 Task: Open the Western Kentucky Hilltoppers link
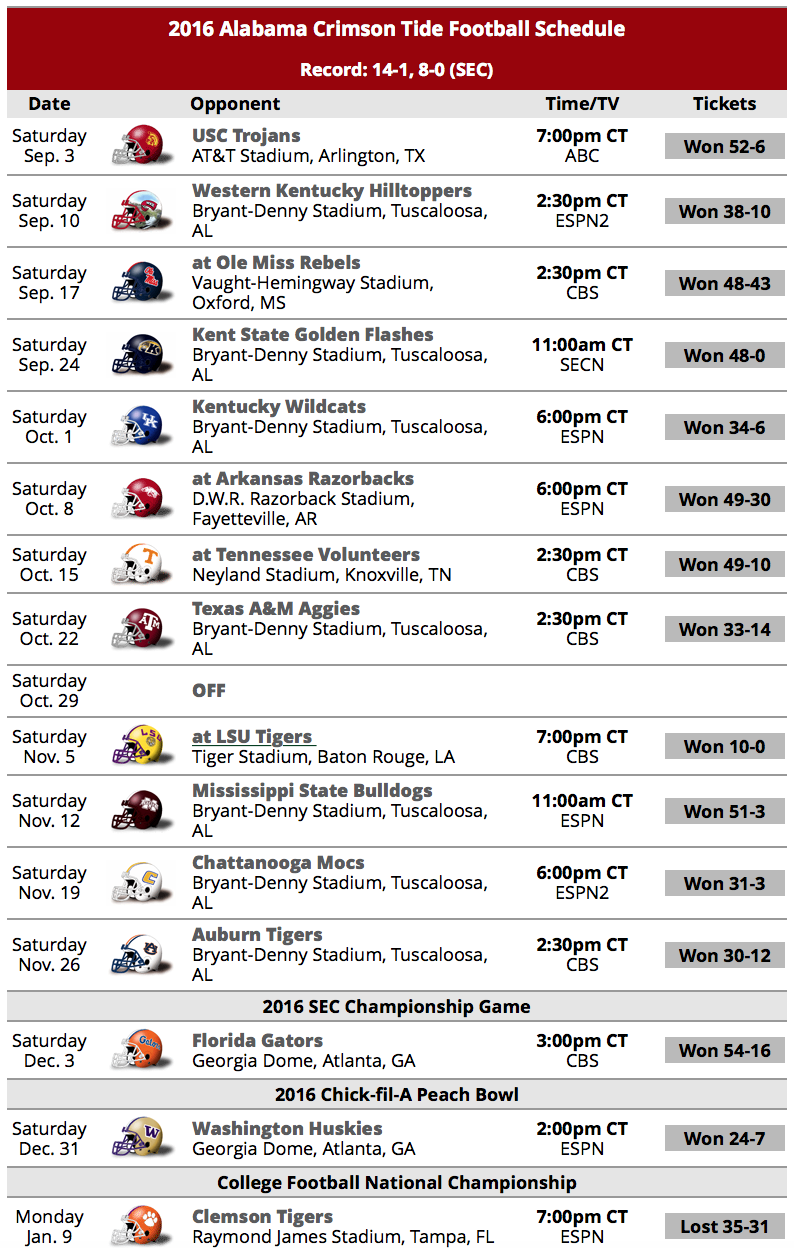pos(332,191)
